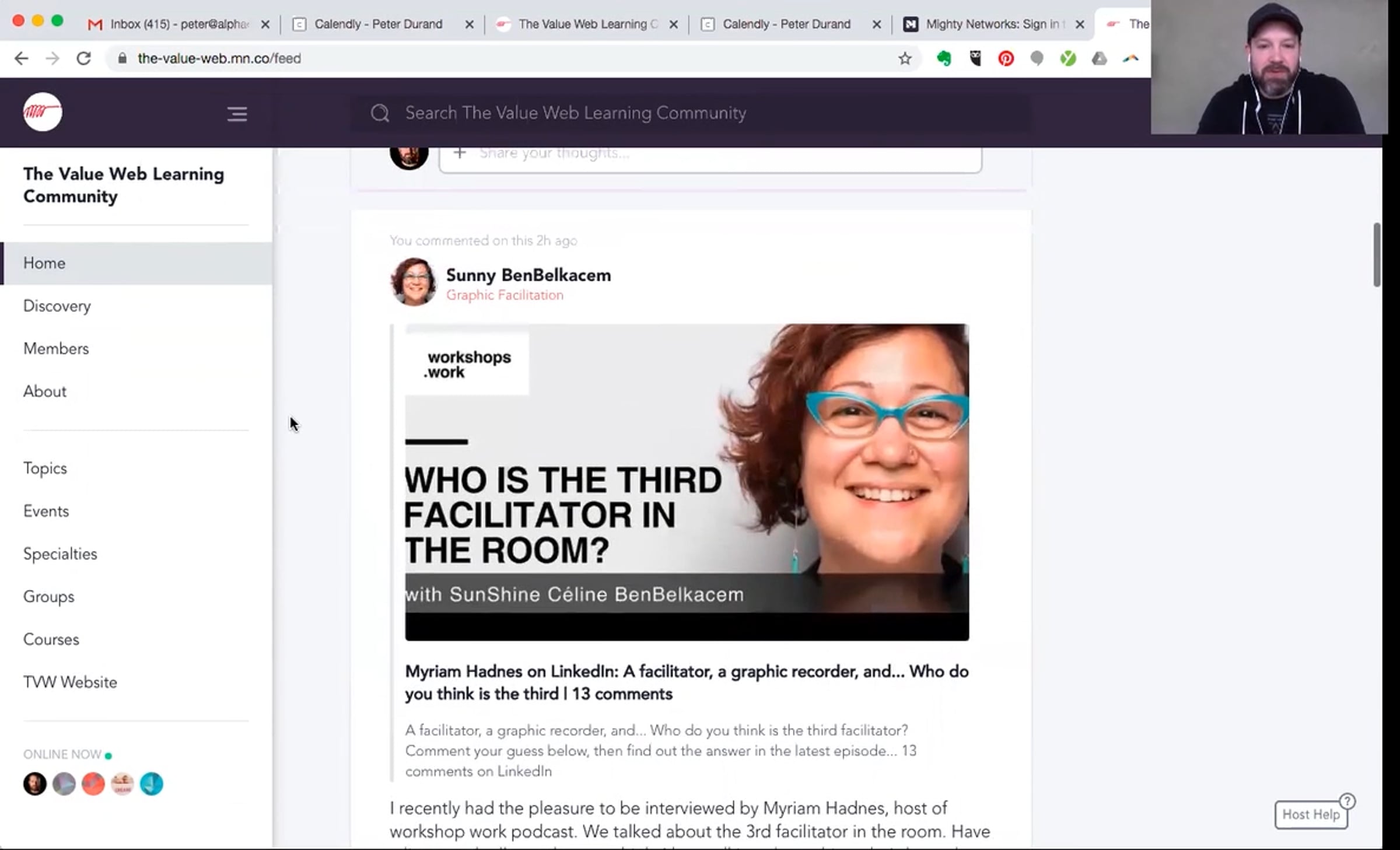Open Host Help button
Screen dimensions: 1400x850
[1311, 814]
